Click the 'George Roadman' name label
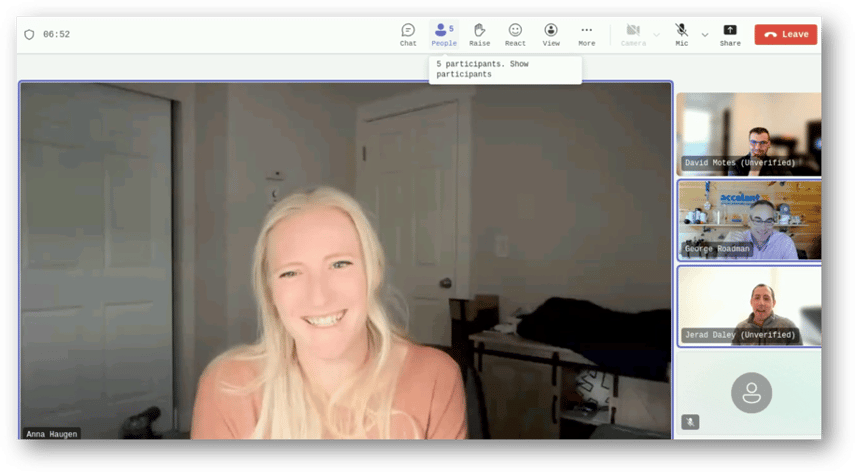This screenshot has width=855, height=473. click(x=717, y=249)
